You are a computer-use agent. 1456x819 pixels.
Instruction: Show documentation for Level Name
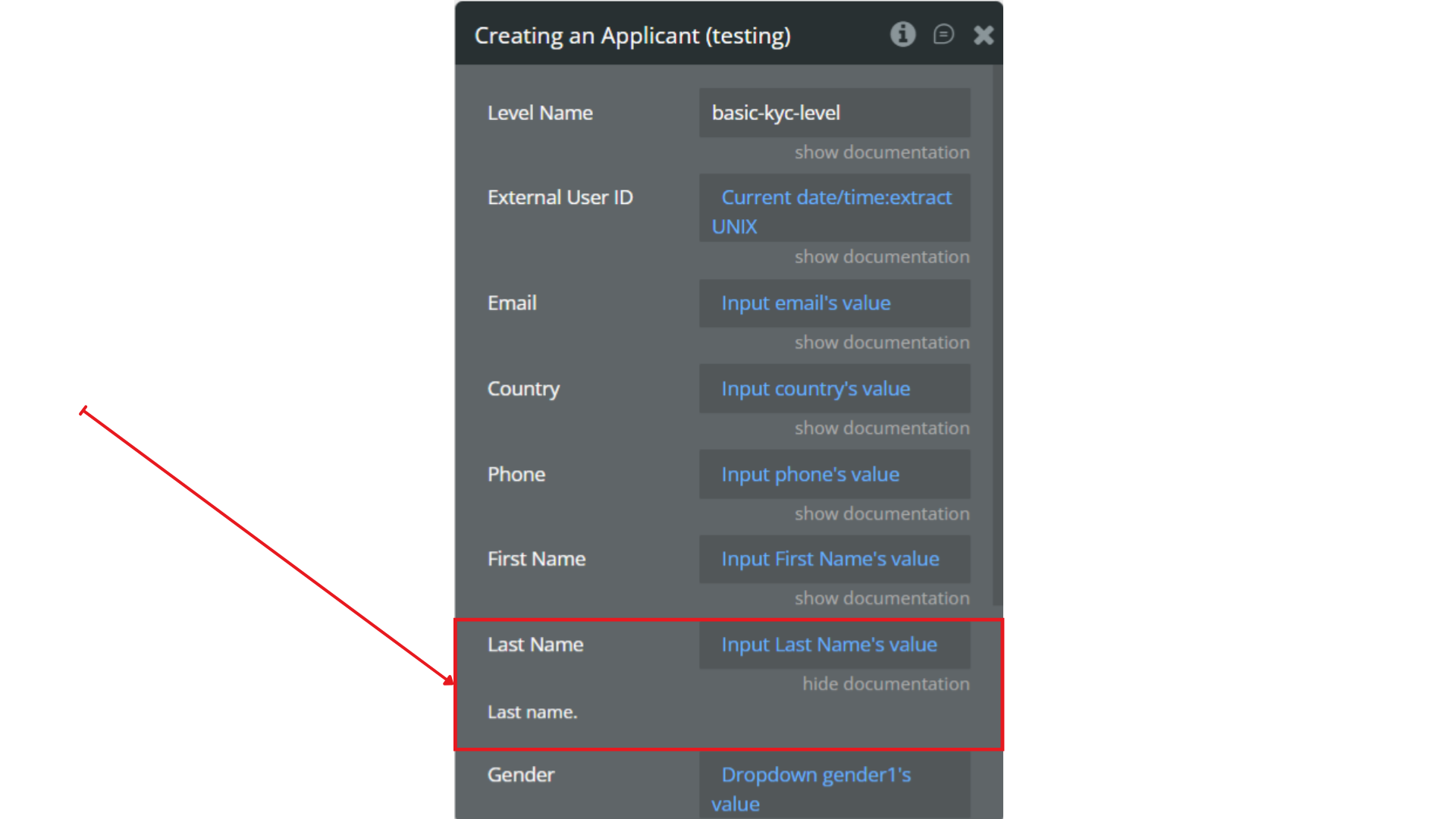point(882,152)
